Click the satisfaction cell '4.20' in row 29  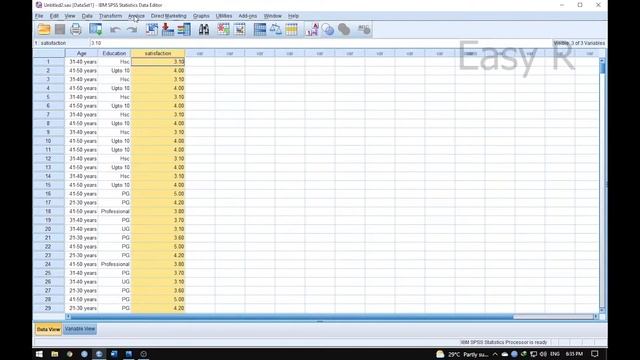(158, 308)
